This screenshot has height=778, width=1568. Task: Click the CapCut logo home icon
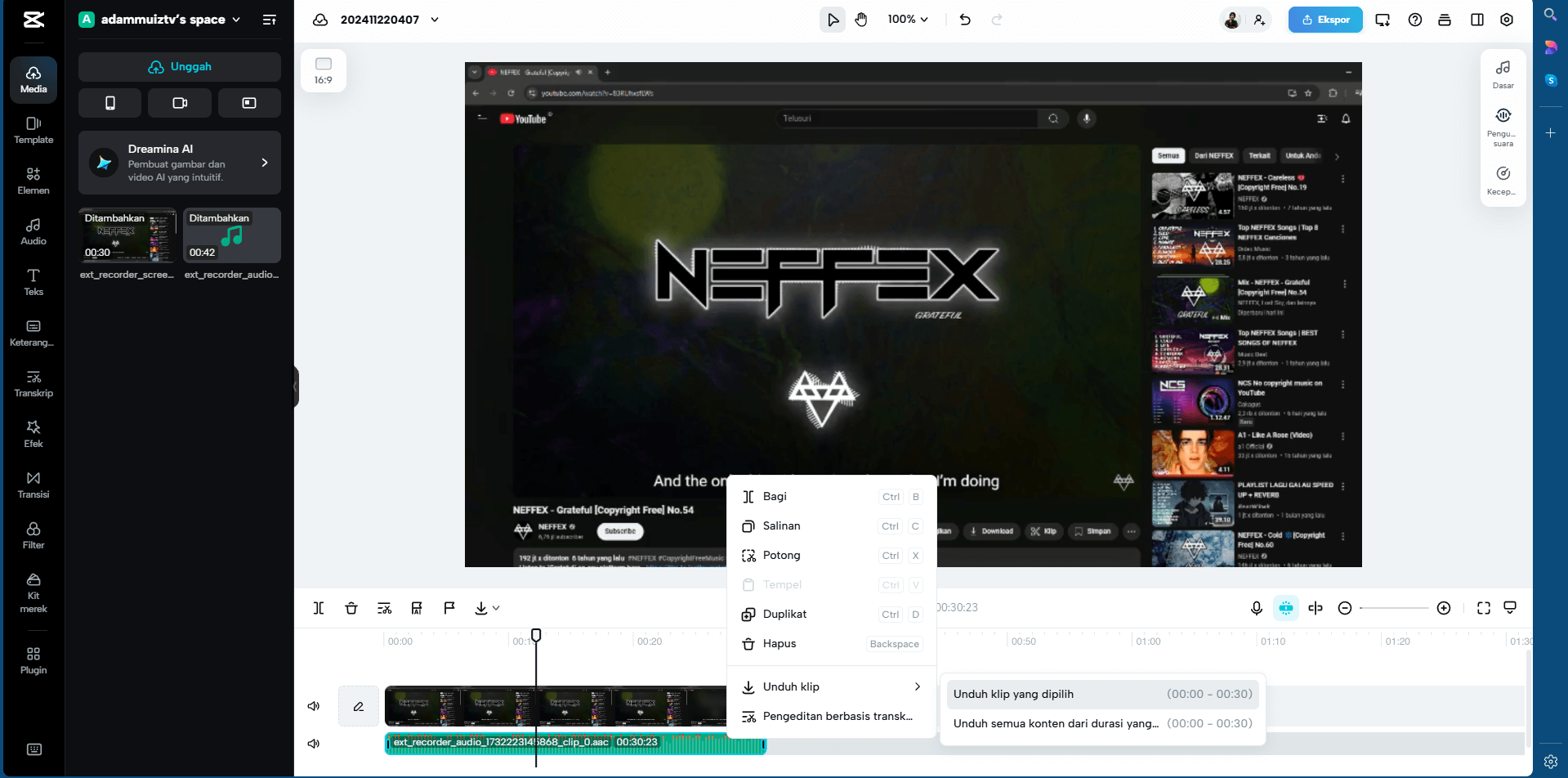(34, 20)
